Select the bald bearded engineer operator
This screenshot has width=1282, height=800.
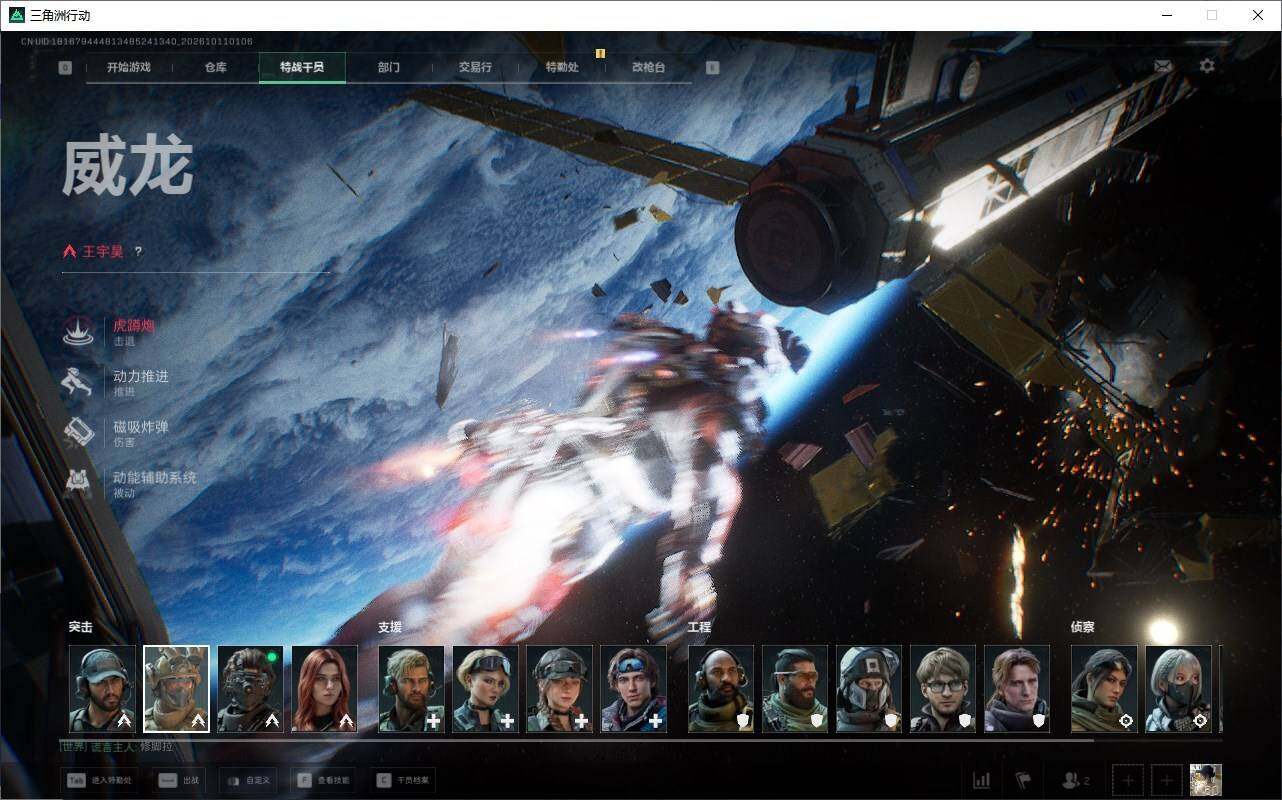[x=721, y=689]
